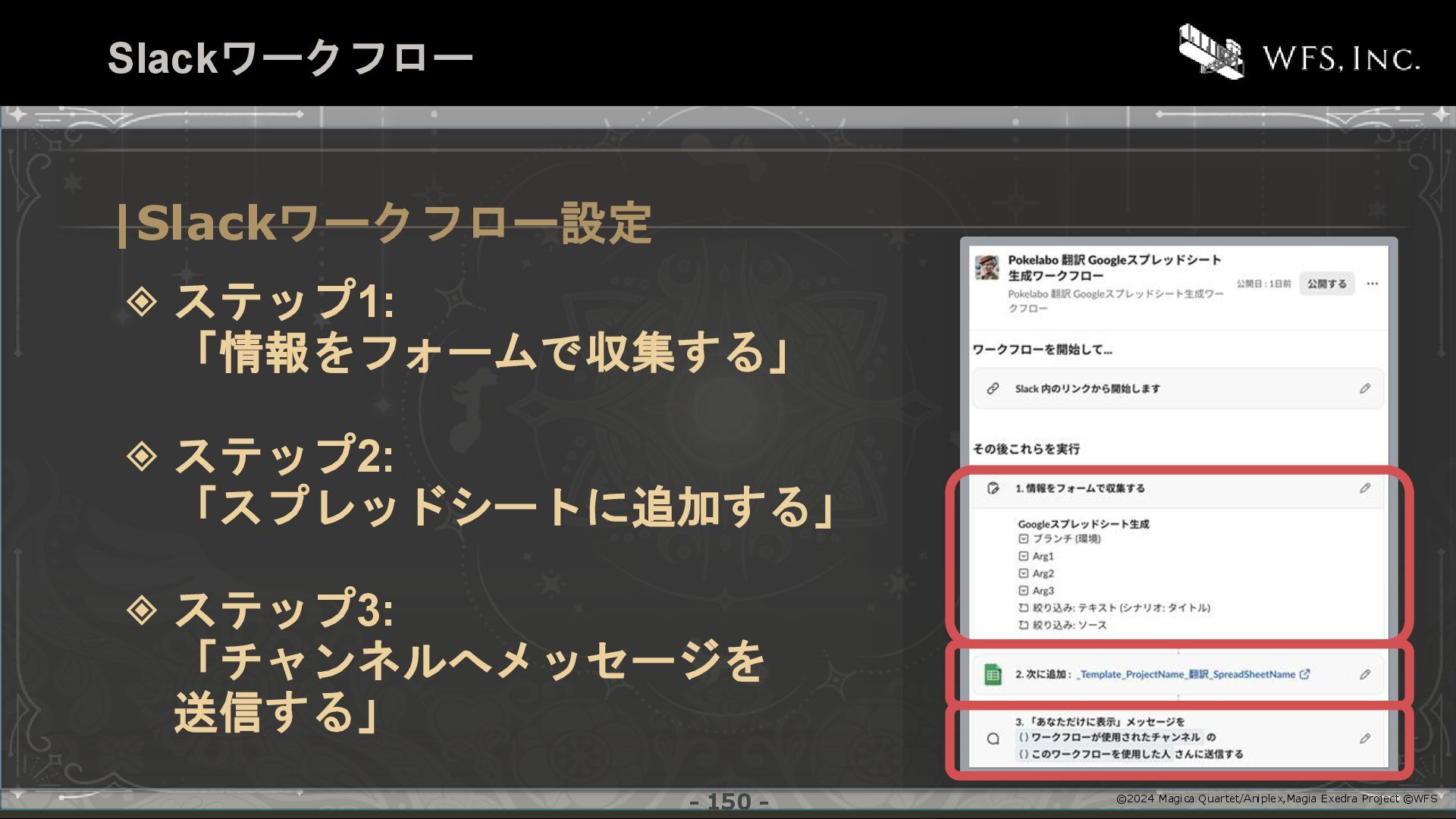Click the dropdown field icon beside Arg2

1023,573
